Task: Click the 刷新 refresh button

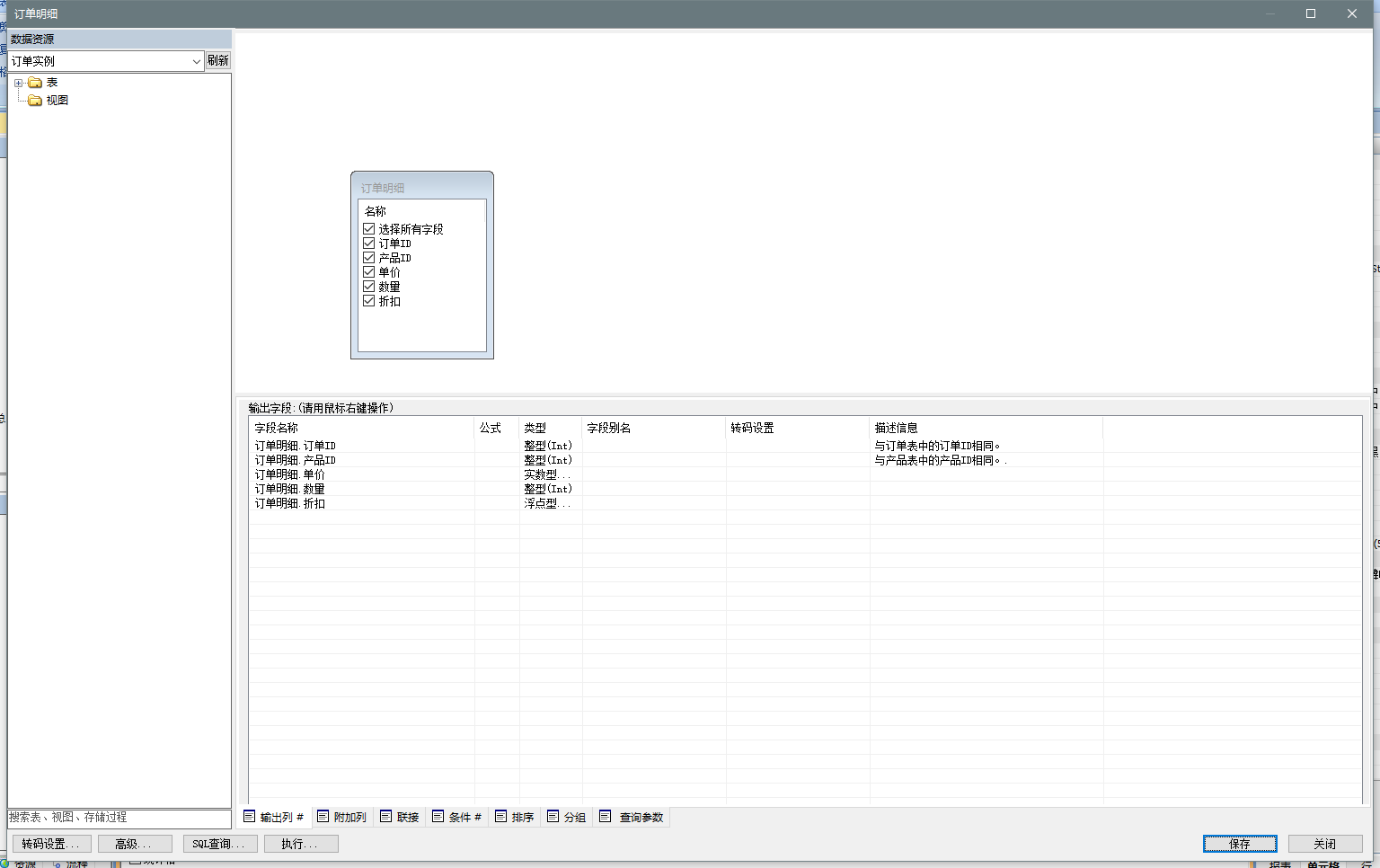Action: pyautogui.click(x=218, y=60)
